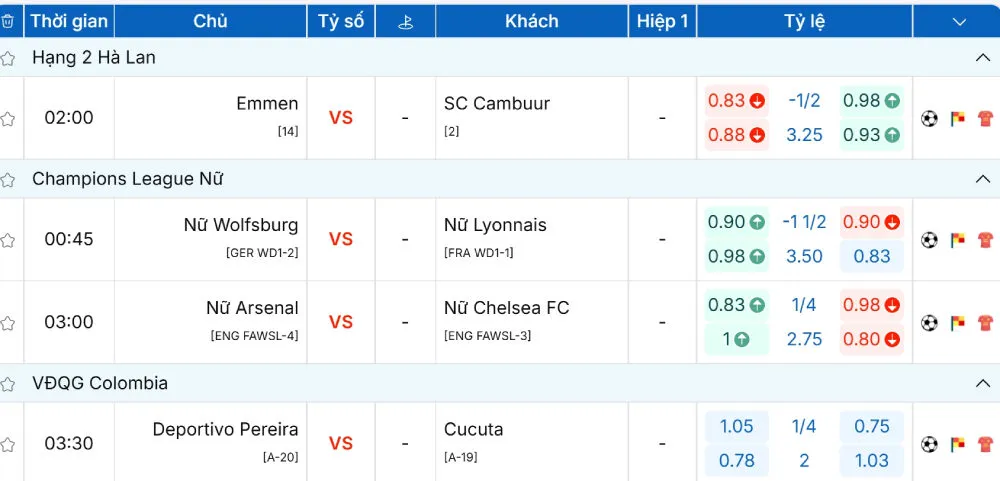The height and width of the screenshot is (481, 1000).
Task: Click the corner flag icon in the header
Action: pyautogui.click(x=405, y=21)
